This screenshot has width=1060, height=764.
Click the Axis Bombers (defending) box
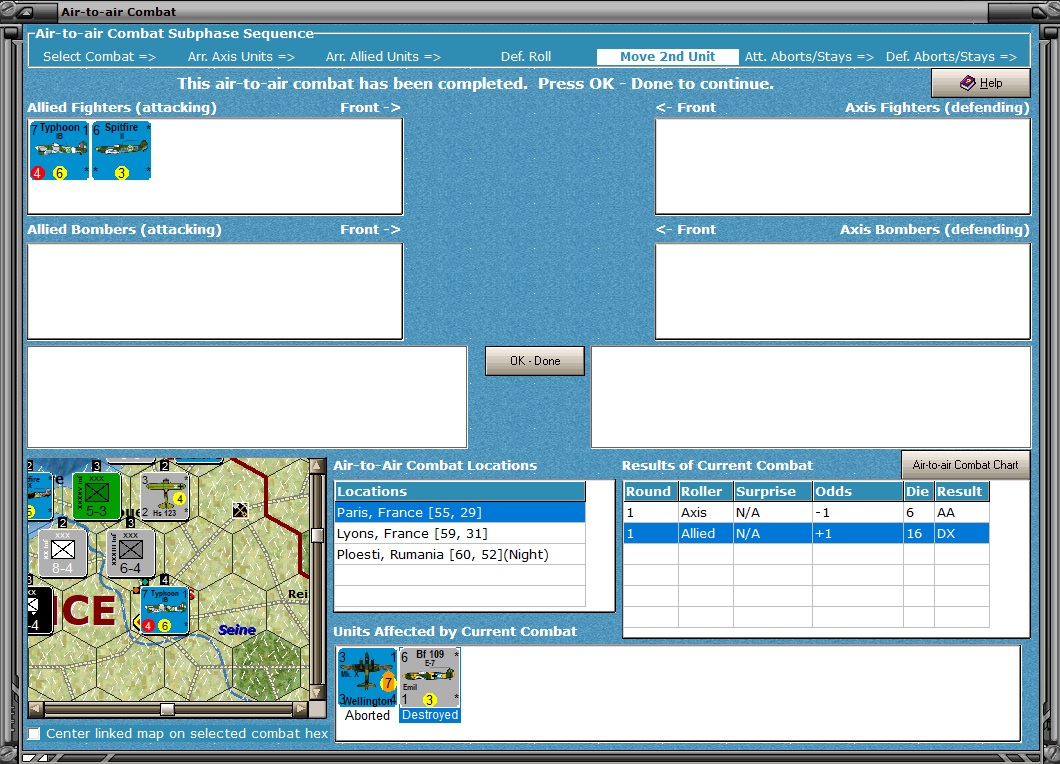[843, 291]
